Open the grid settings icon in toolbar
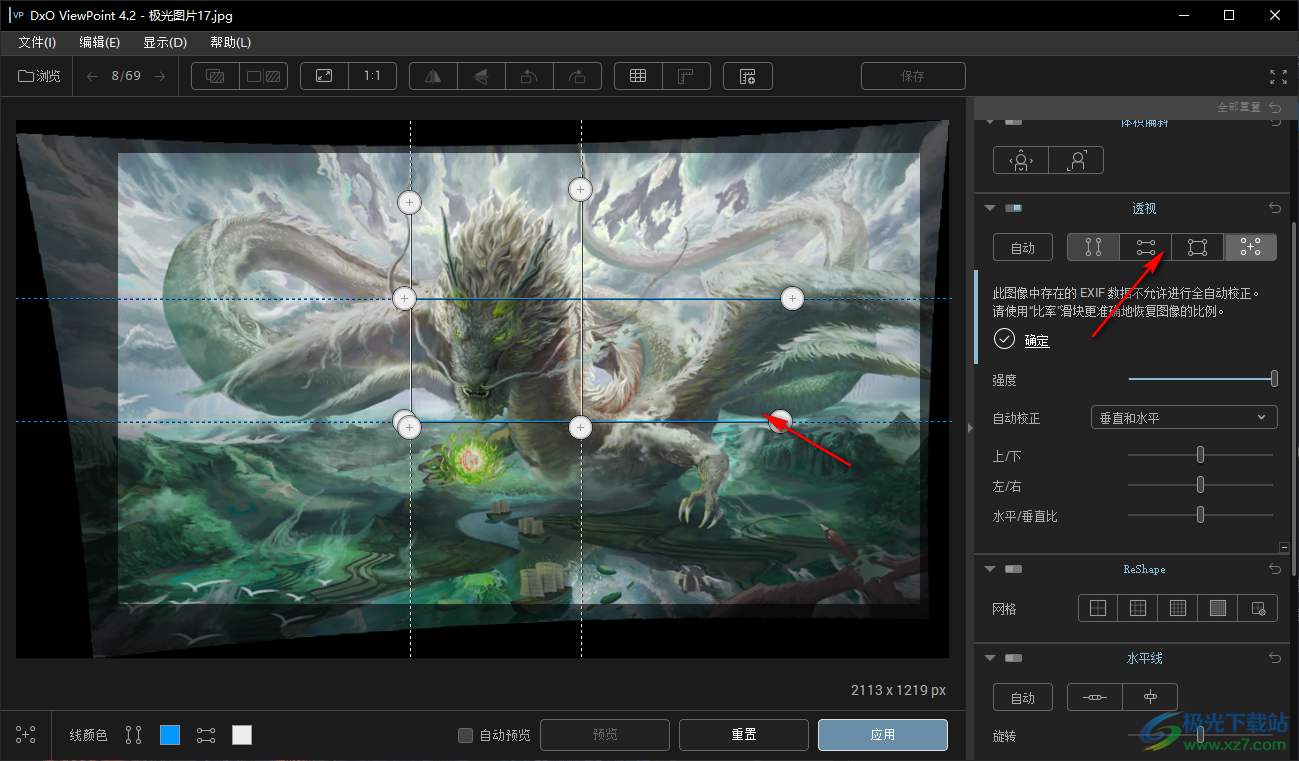 (x=747, y=76)
